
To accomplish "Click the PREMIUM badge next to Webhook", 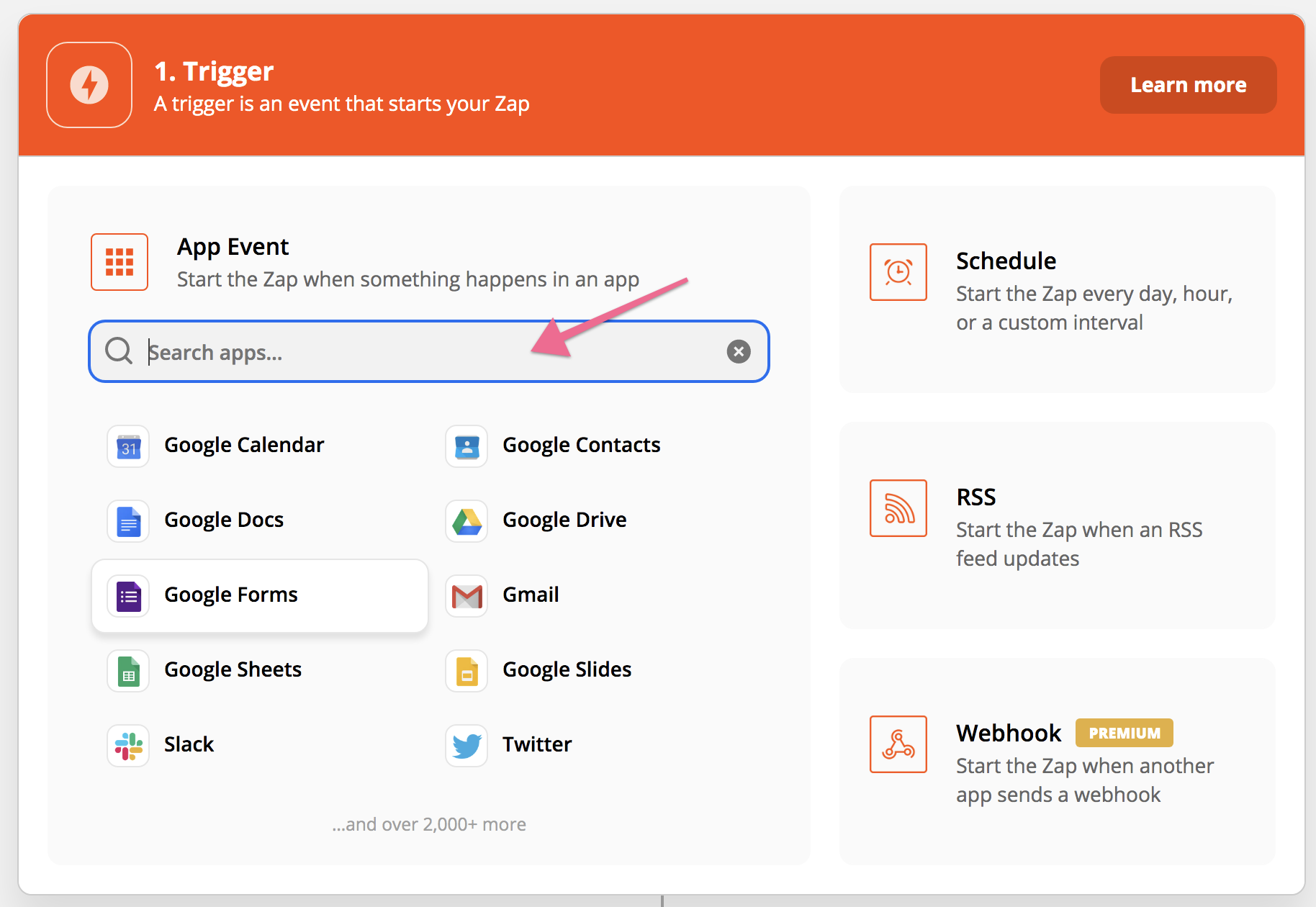I will click(1124, 733).
